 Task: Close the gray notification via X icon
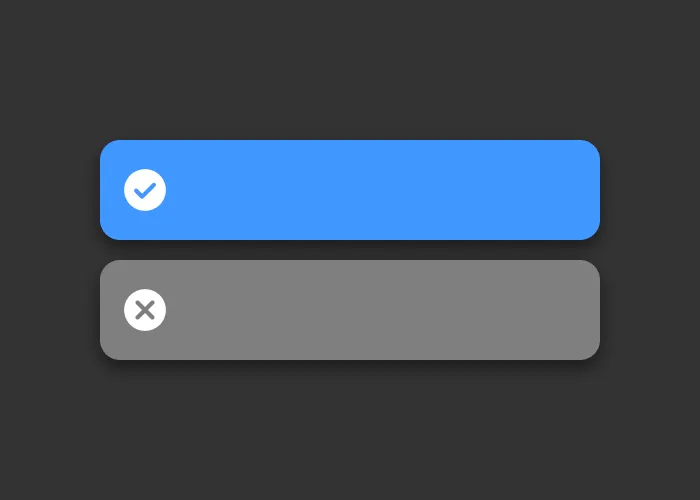click(145, 310)
